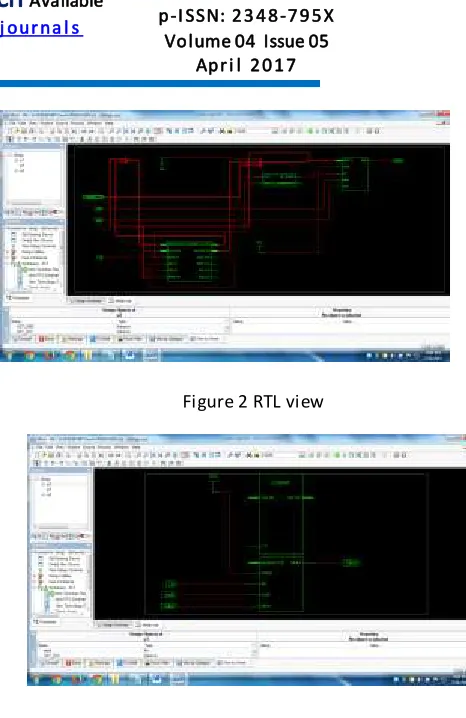
Task: Click the green-only schematic canvas in the lower screenshot
Action: tap(280, 544)
